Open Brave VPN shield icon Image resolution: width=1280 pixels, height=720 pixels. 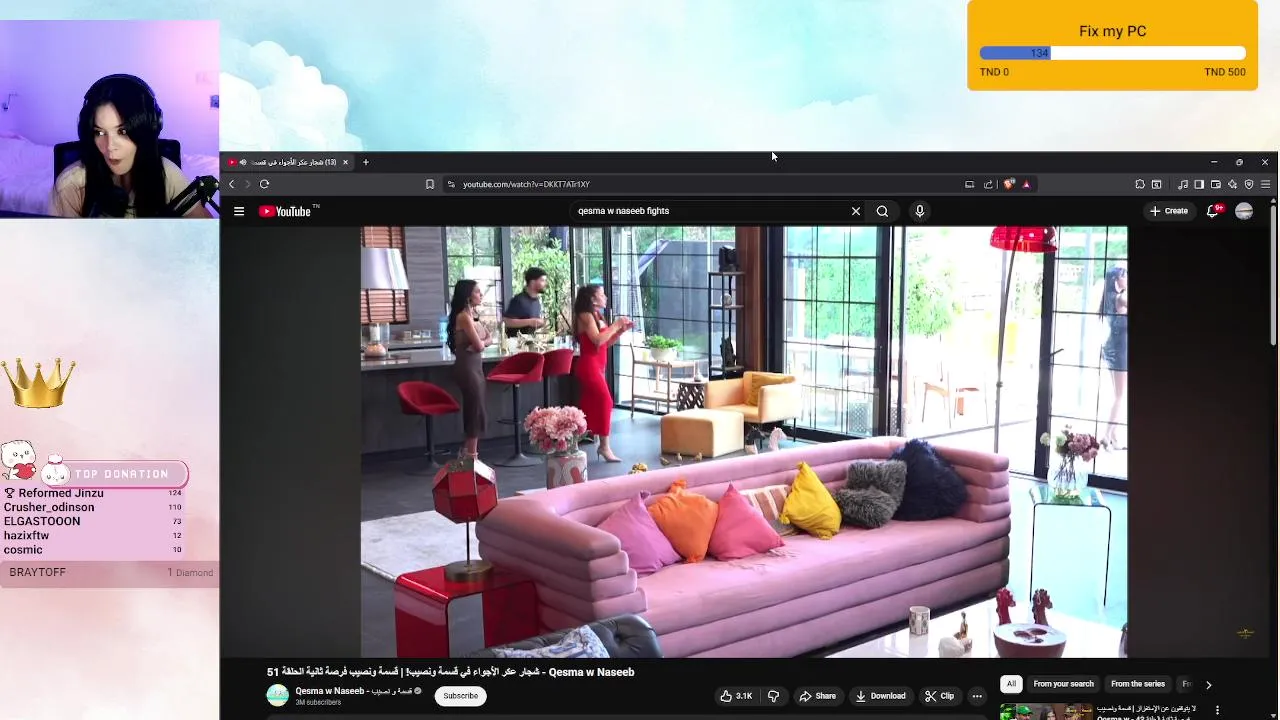click(1249, 184)
